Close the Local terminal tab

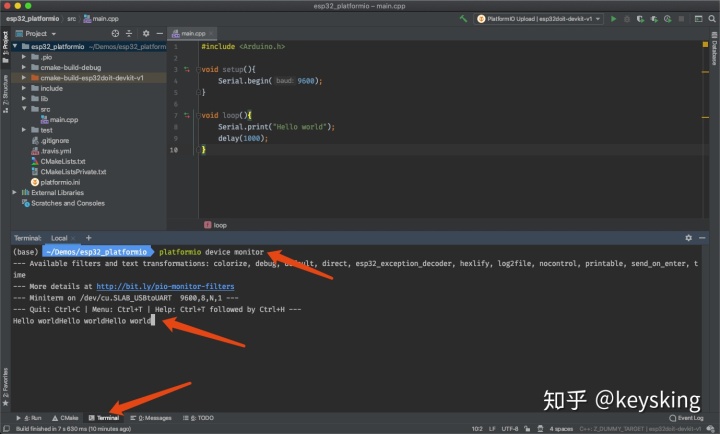(x=73, y=238)
